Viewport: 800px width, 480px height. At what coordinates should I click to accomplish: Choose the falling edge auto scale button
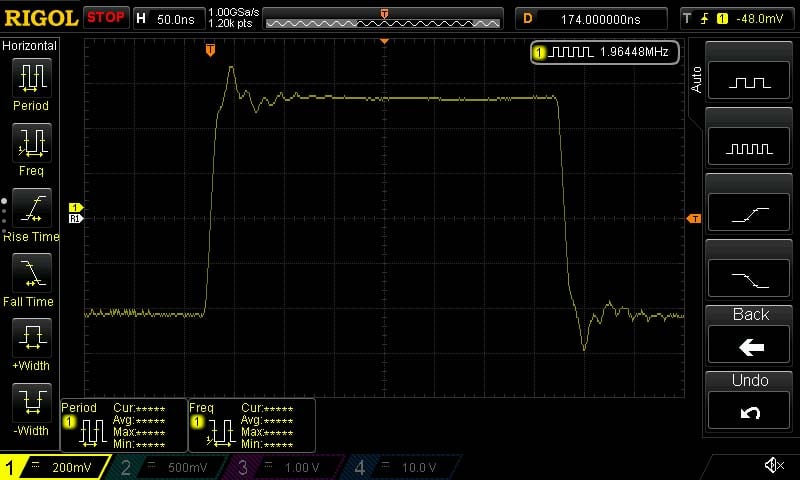[x=748, y=279]
